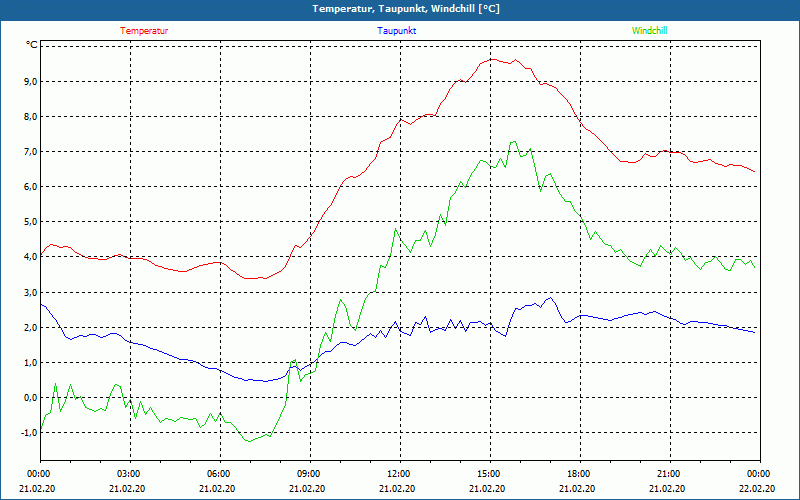The width and height of the screenshot is (800, 500).
Task: Click the -1,0 y-axis value
Action: [29, 433]
